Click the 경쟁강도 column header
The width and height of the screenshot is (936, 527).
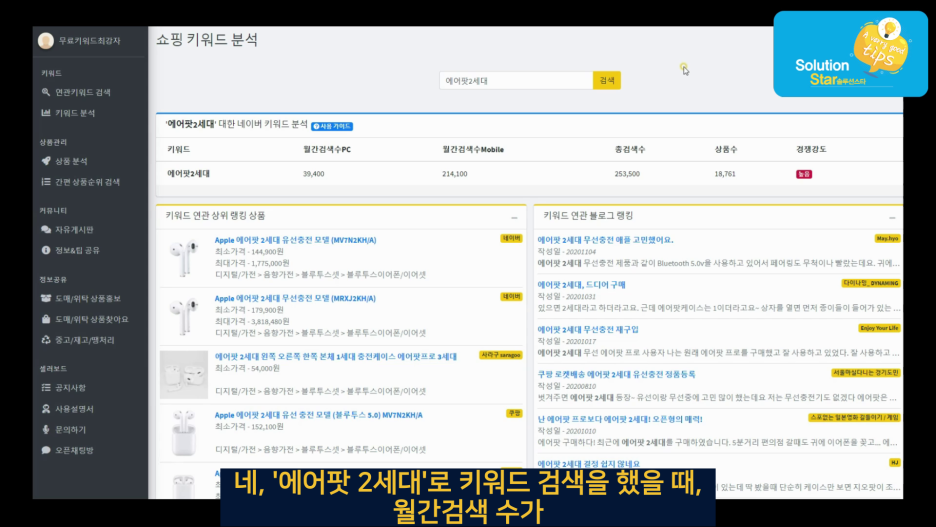(811, 149)
